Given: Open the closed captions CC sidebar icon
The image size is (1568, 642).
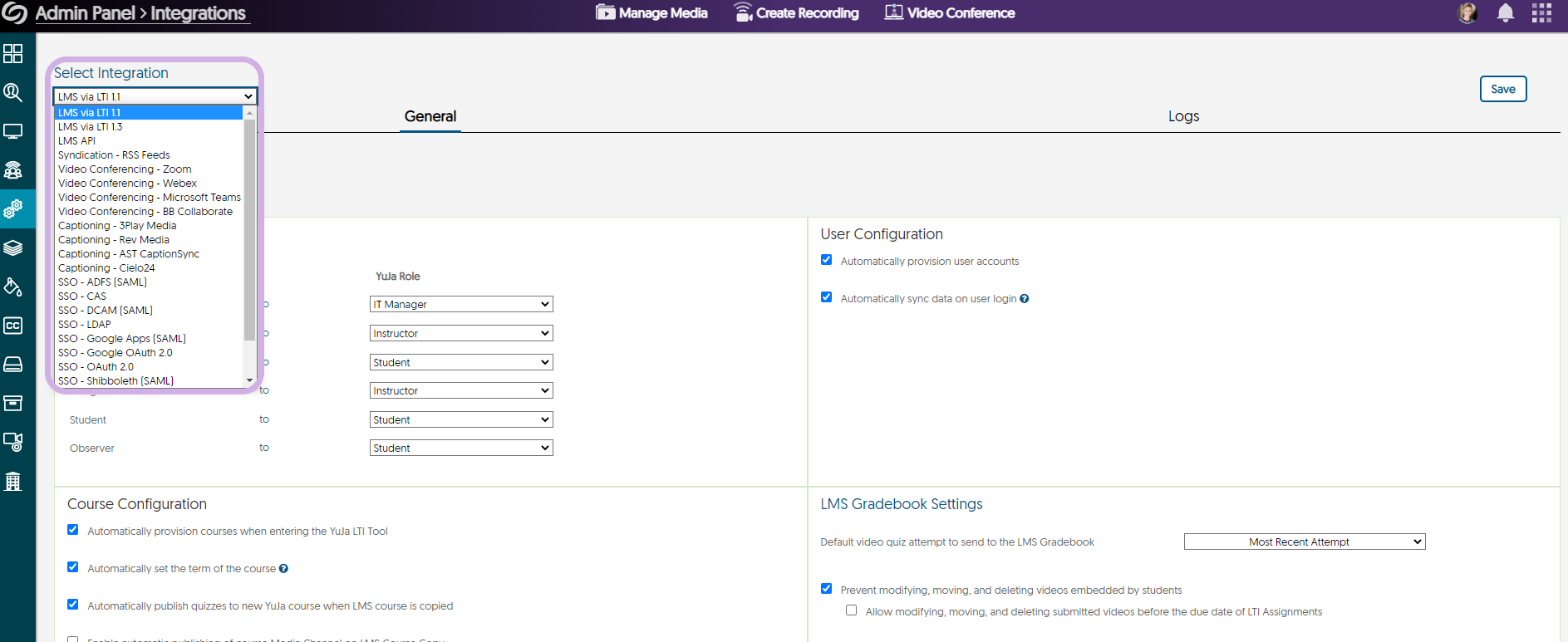Looking at the screenshot, I should point(13,326).
